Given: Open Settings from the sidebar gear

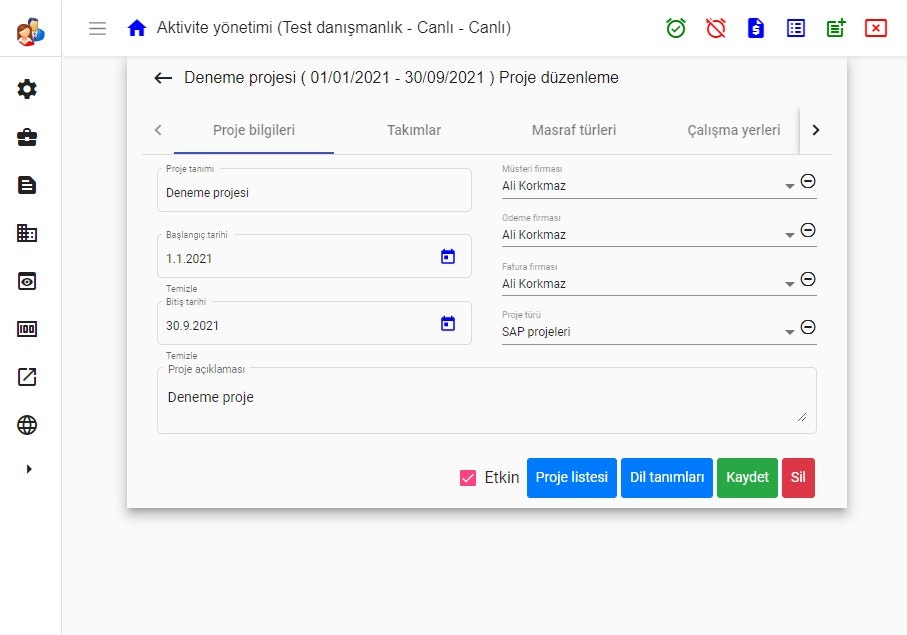Looking at the screenshot, I should 28,89.
